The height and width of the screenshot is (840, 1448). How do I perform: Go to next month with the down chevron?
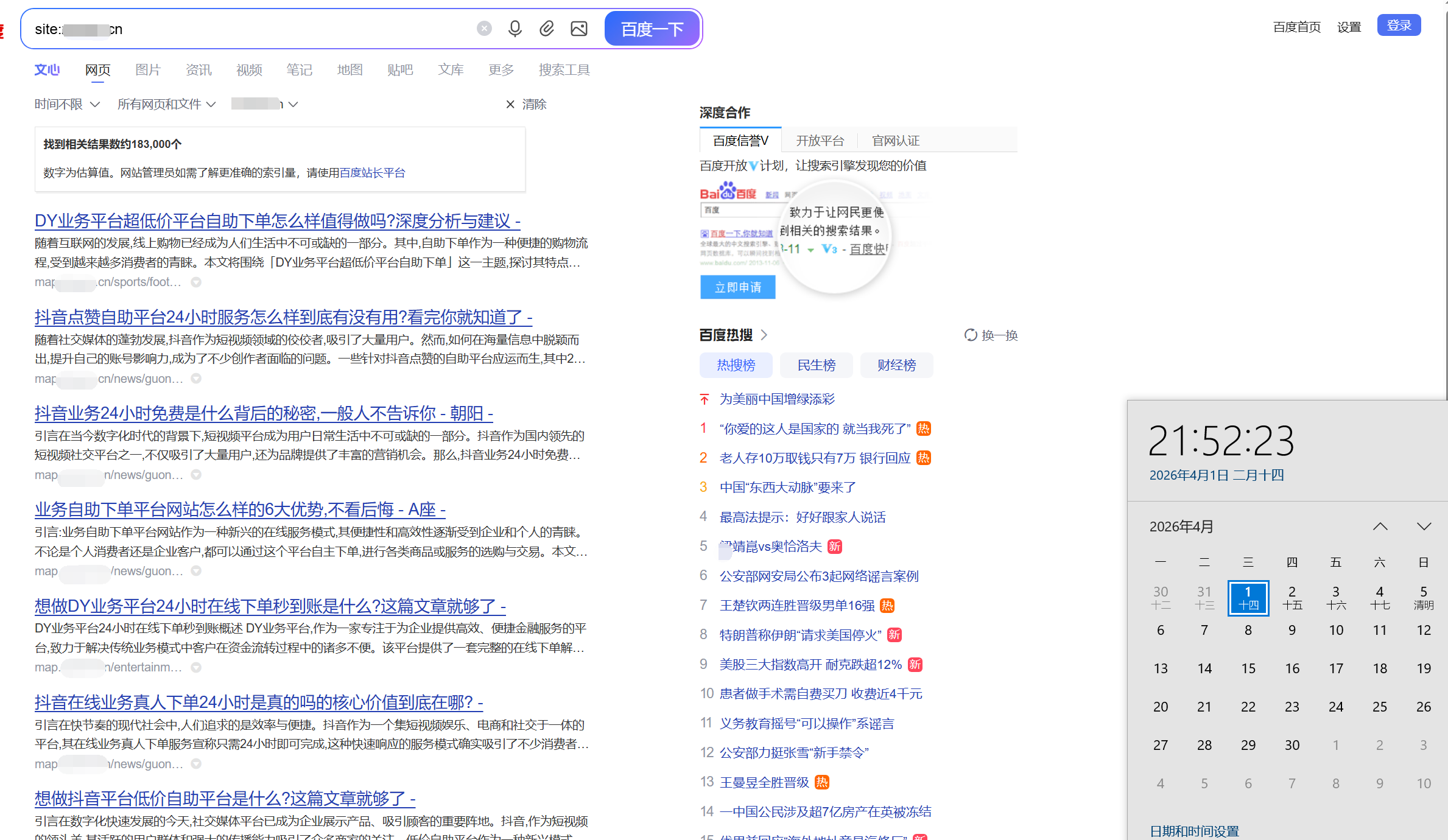(x=1424, y=526)
